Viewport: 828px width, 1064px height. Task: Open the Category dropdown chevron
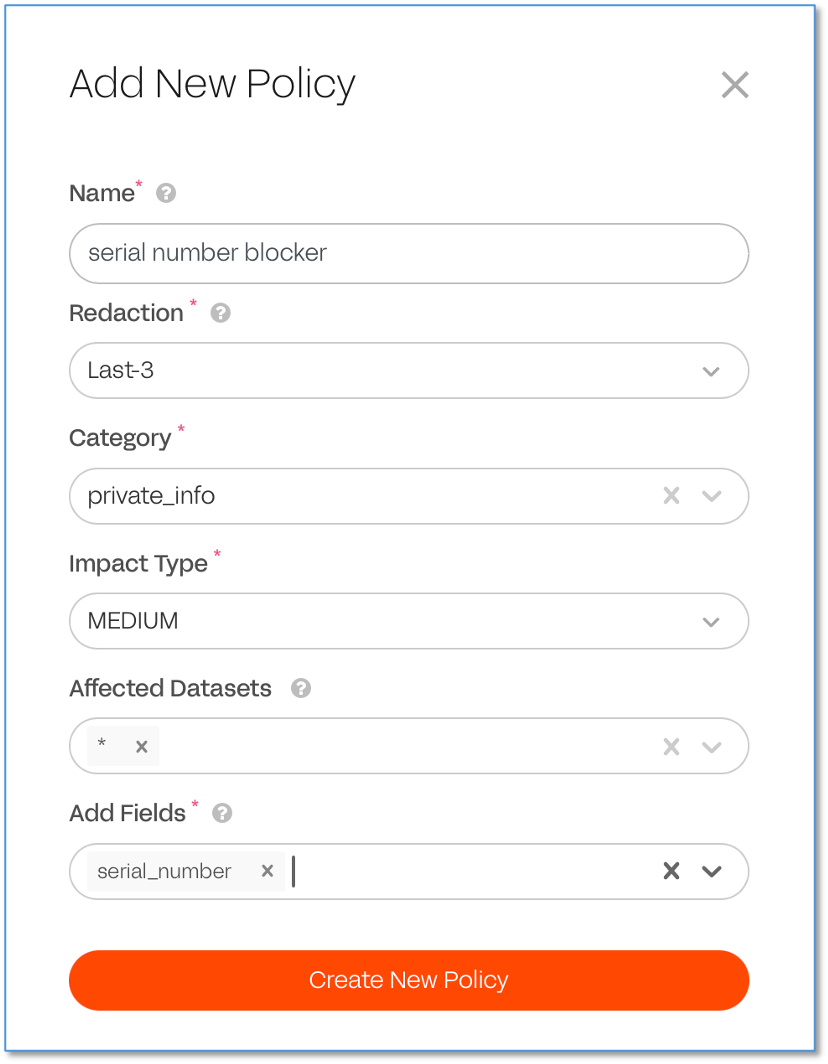711,496
